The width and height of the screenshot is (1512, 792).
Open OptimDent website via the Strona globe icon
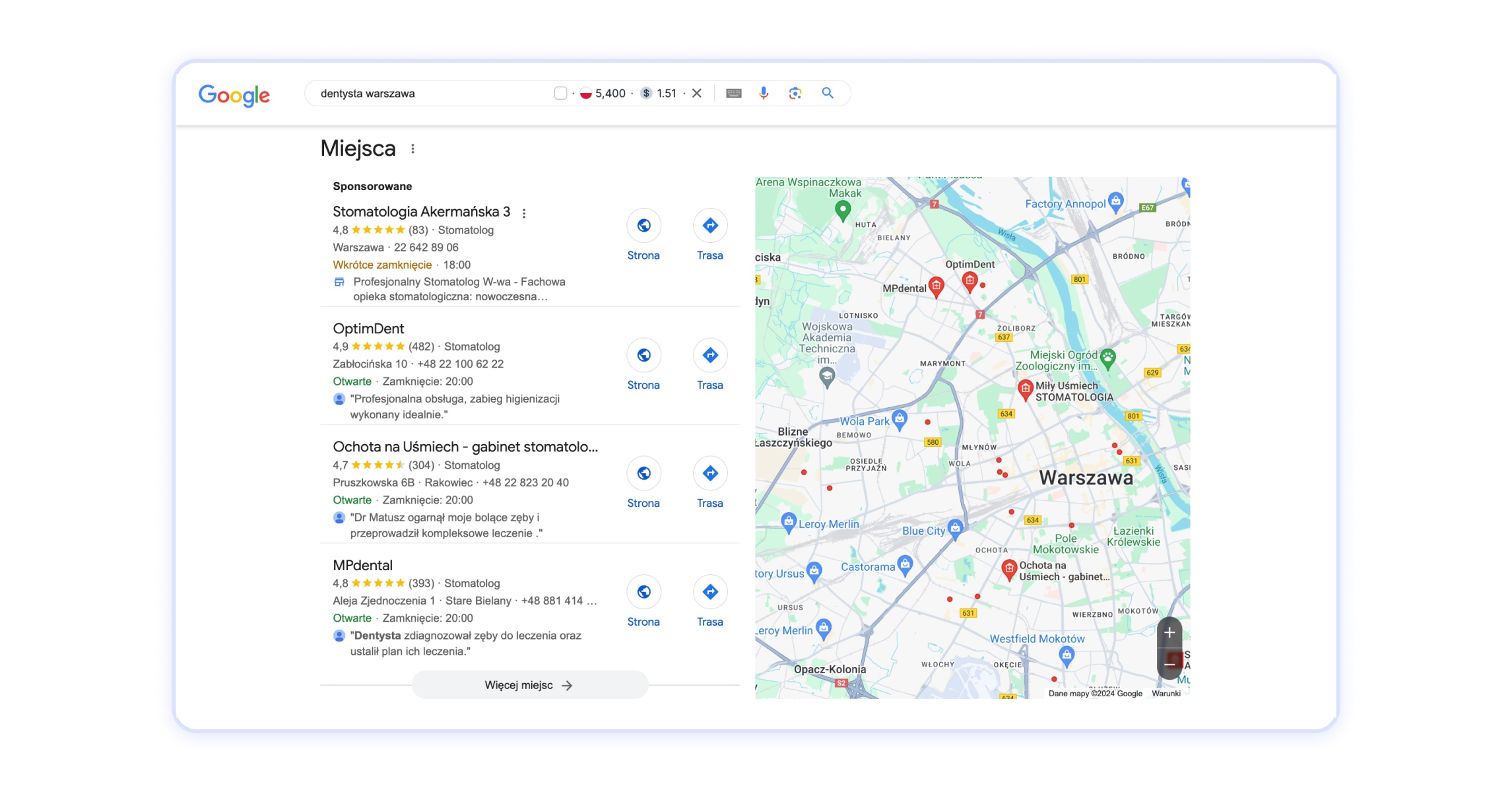pos(643,355)
